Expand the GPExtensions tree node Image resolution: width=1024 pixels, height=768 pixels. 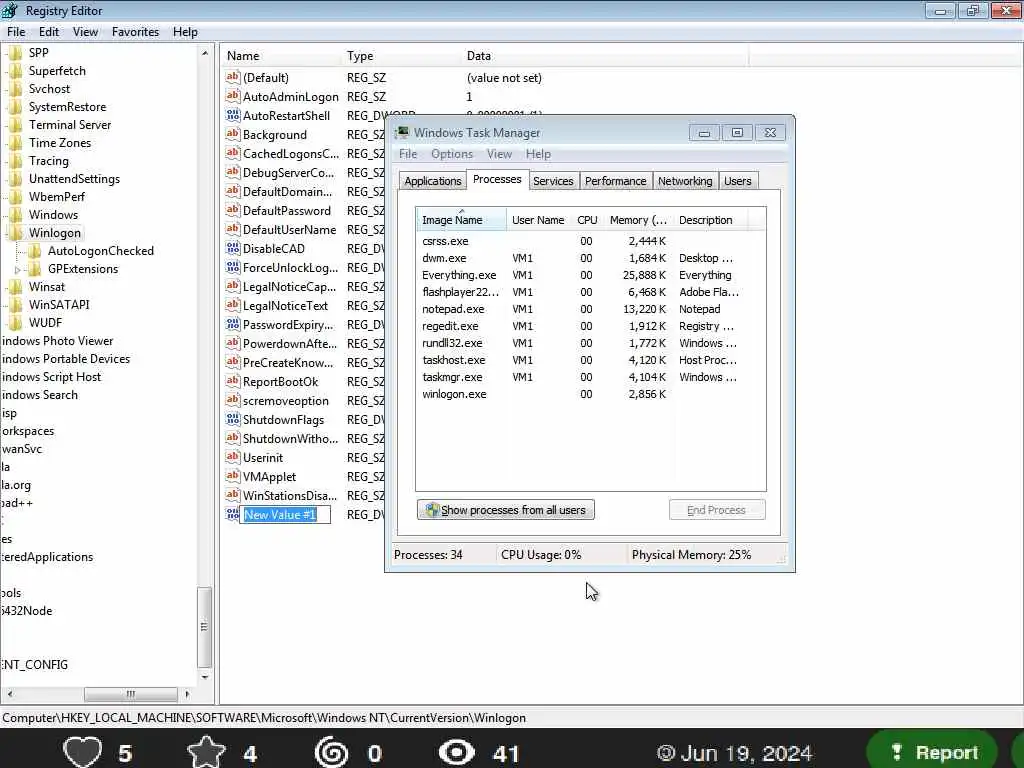[18, 269]
